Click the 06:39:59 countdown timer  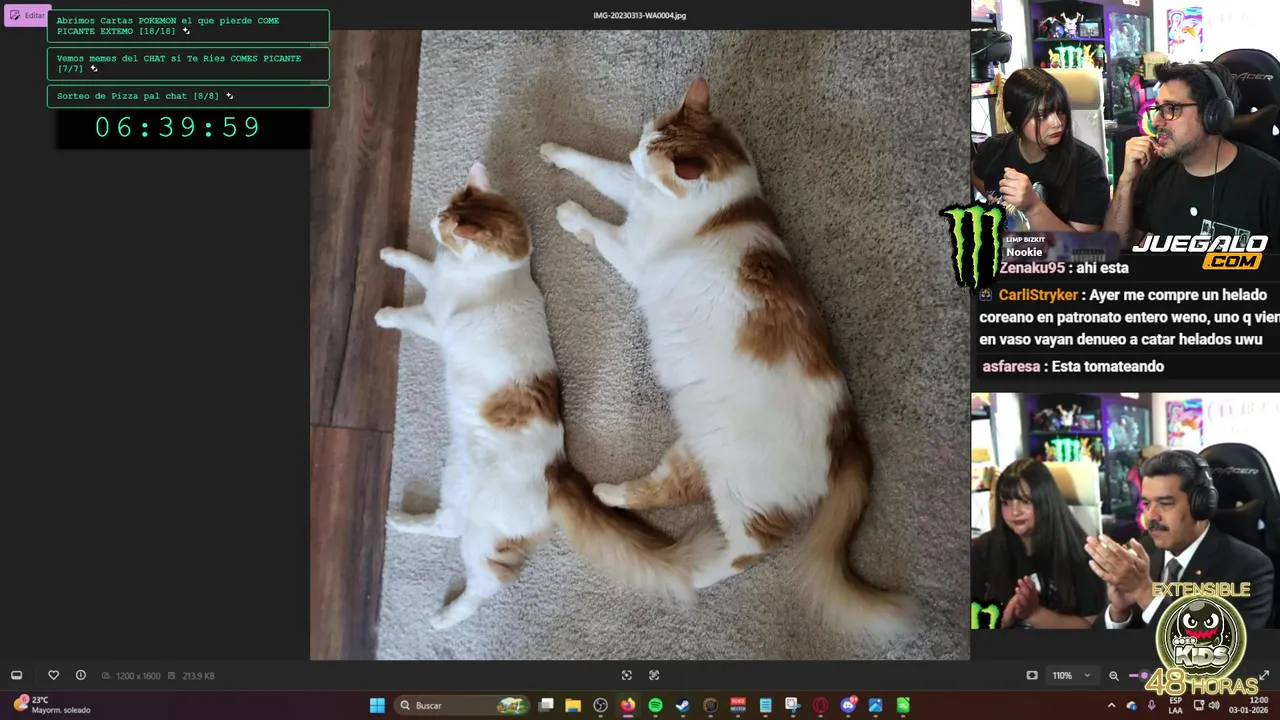[178, 127]
